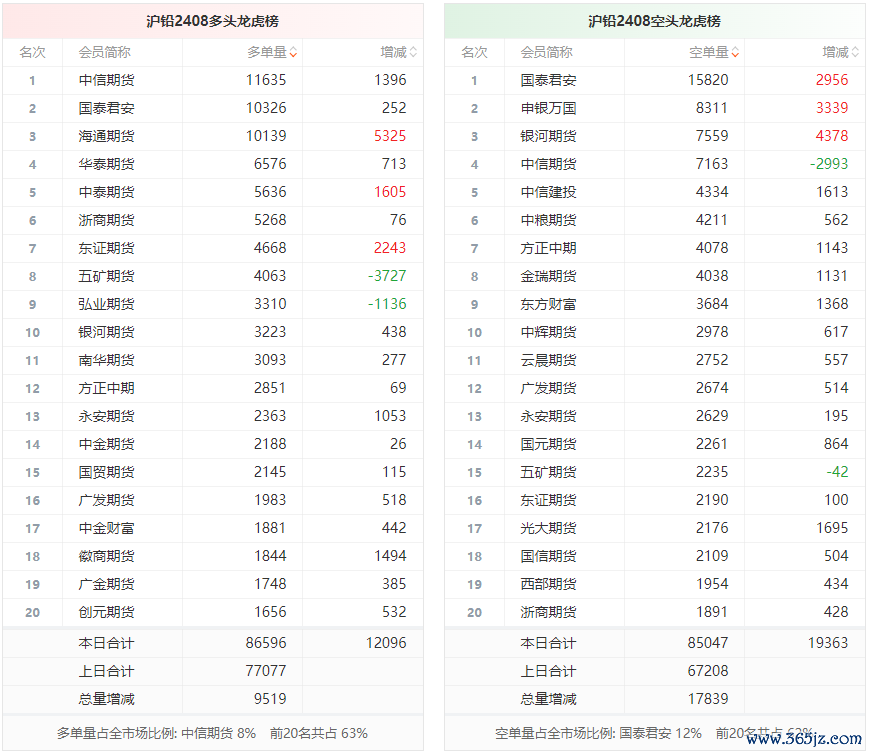869x754 pixels.
Task: Click green change value -42
Action: click(837, 472)
